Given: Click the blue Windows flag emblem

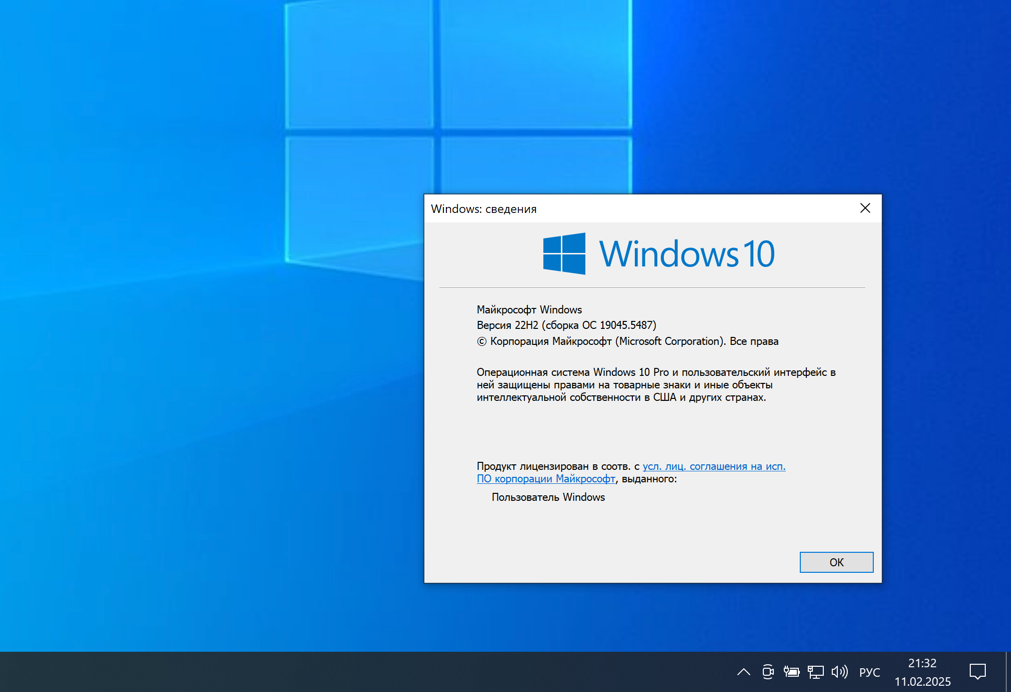Looking at the screenshot, I should (564, 253).
